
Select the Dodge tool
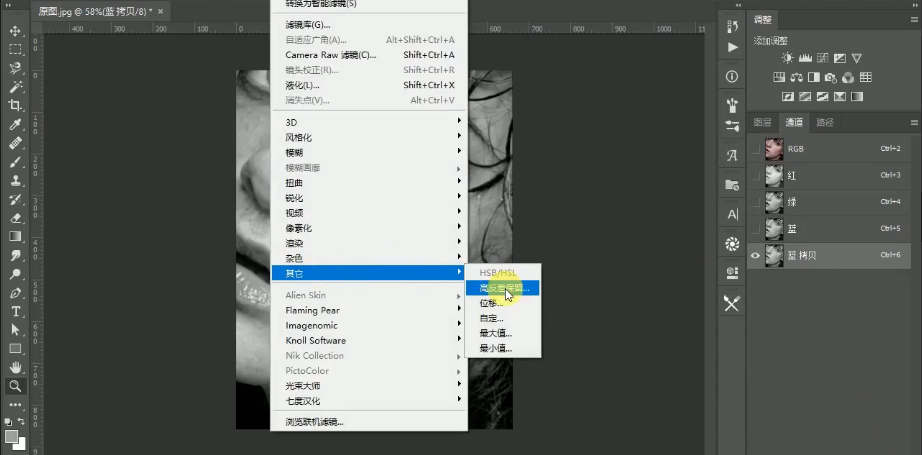[x=15, y=274]
